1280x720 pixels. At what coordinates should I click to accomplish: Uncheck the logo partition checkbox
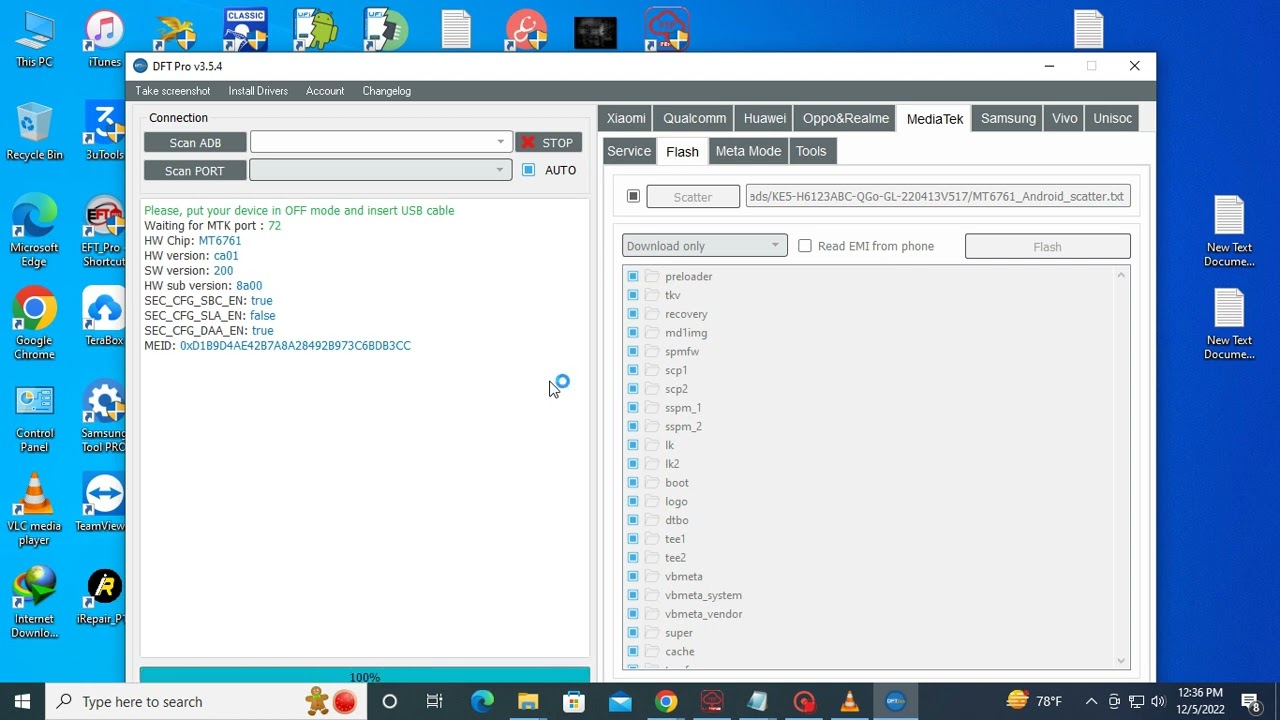[633, 501]
